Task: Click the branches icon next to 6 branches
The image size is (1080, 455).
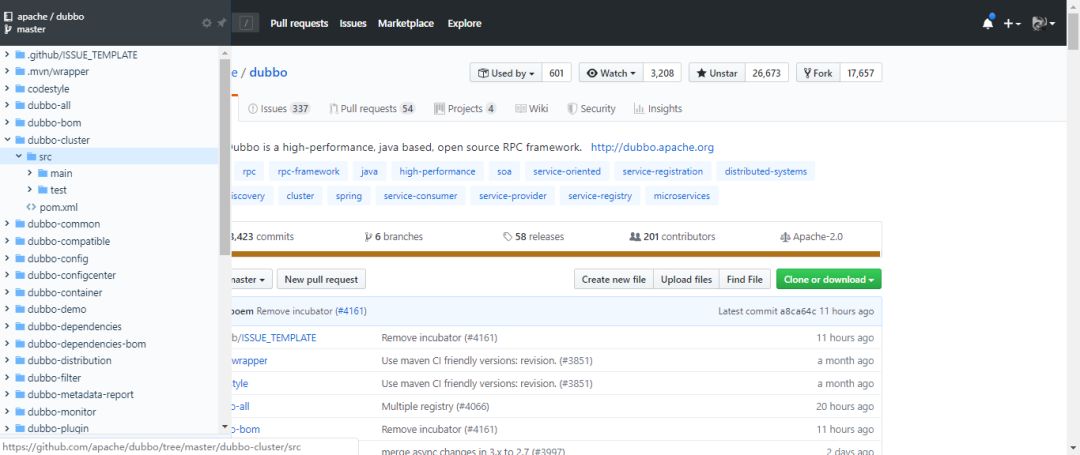Action: coord(368,237)
